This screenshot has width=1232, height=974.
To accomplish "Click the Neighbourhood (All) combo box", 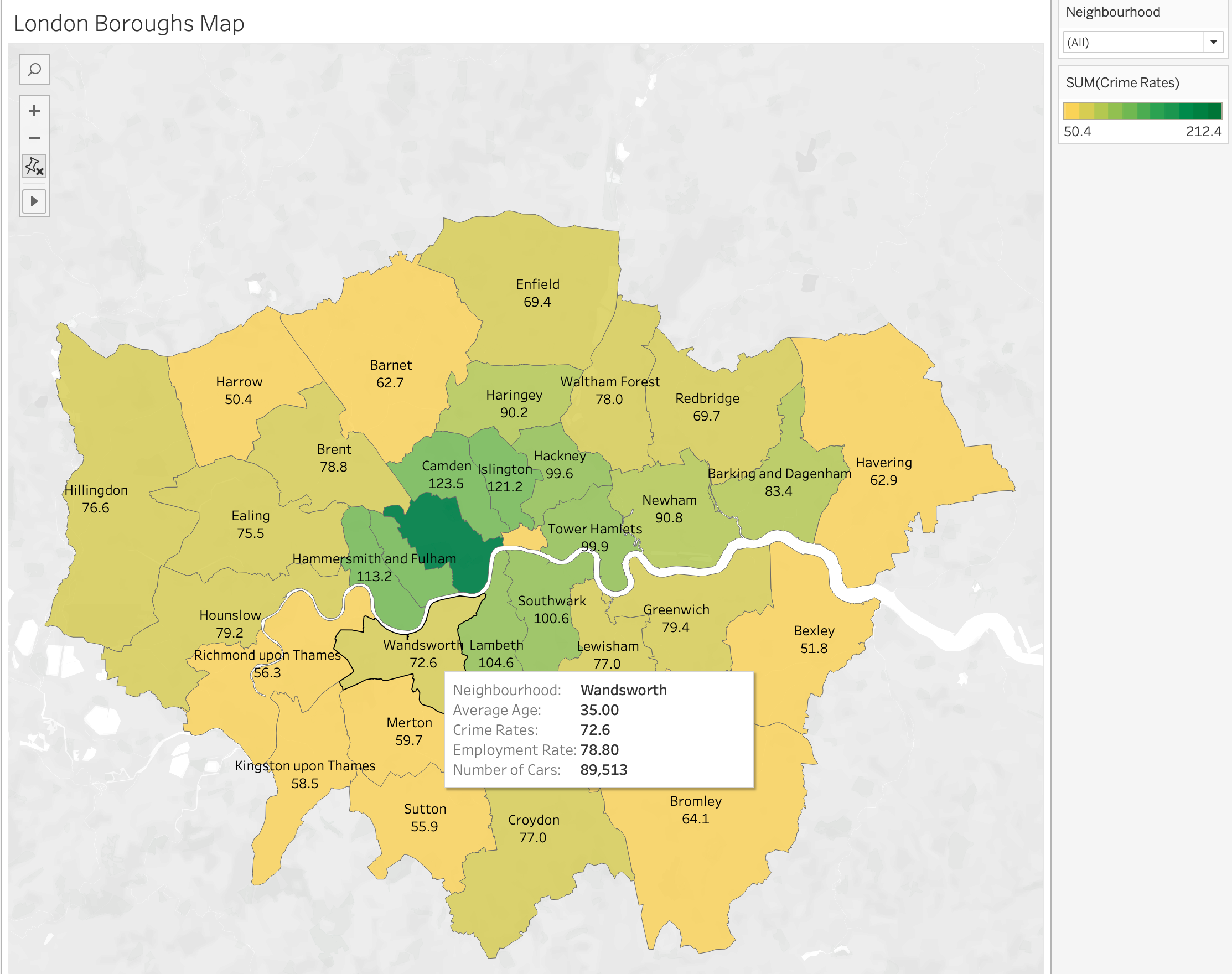I will click(x=1133, y=42).
